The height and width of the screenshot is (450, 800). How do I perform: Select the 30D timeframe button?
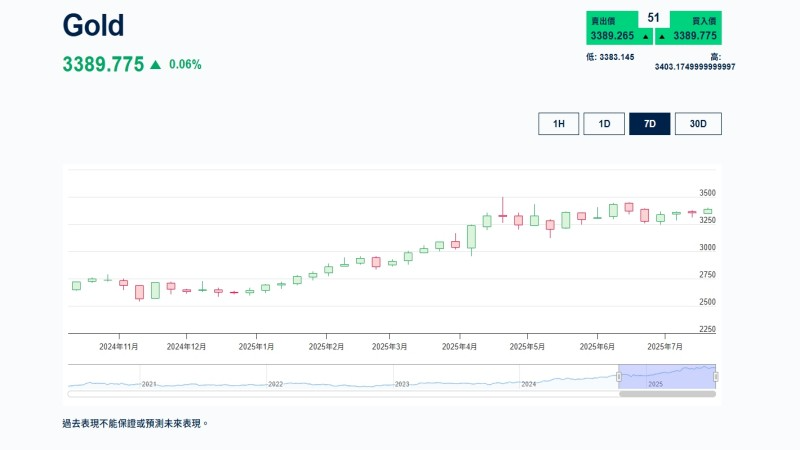[698, 123]
